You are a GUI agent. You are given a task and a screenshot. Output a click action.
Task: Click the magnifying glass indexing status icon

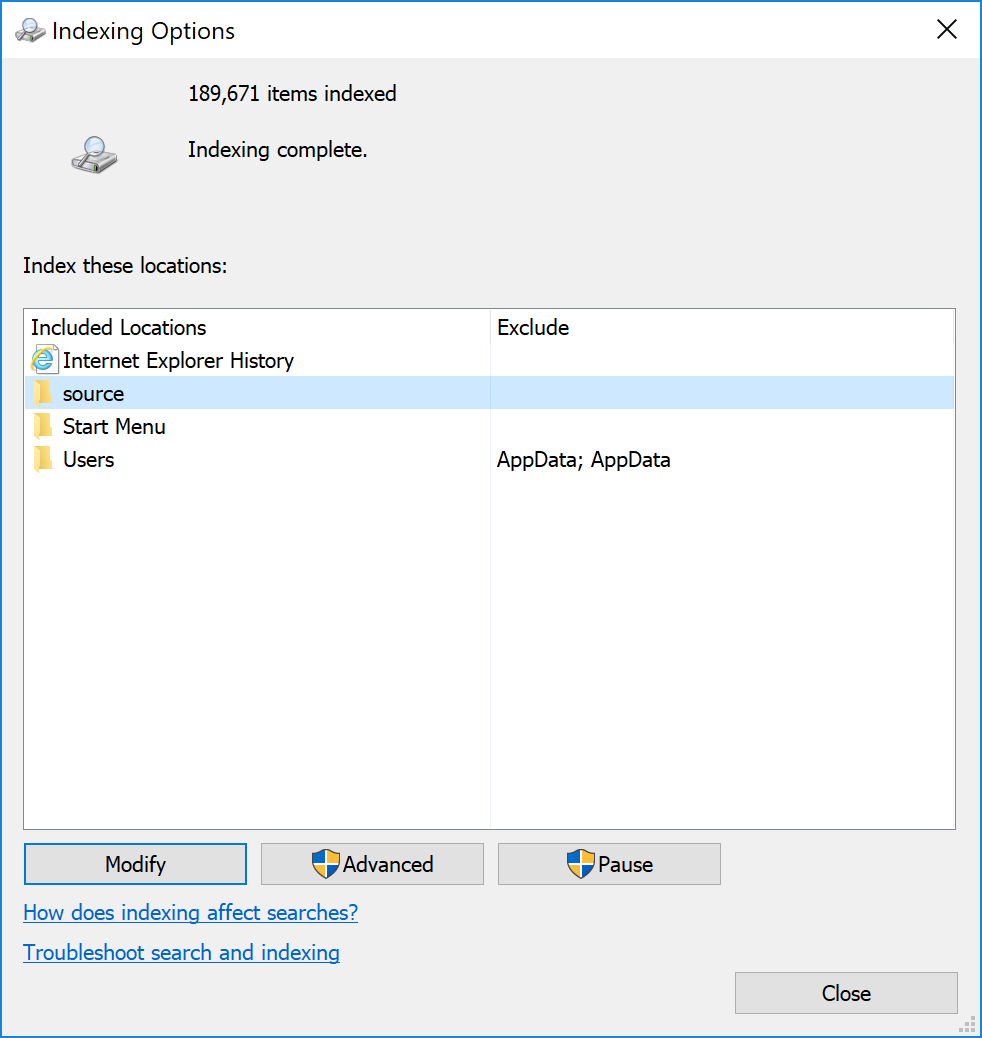tap(94, 155)
